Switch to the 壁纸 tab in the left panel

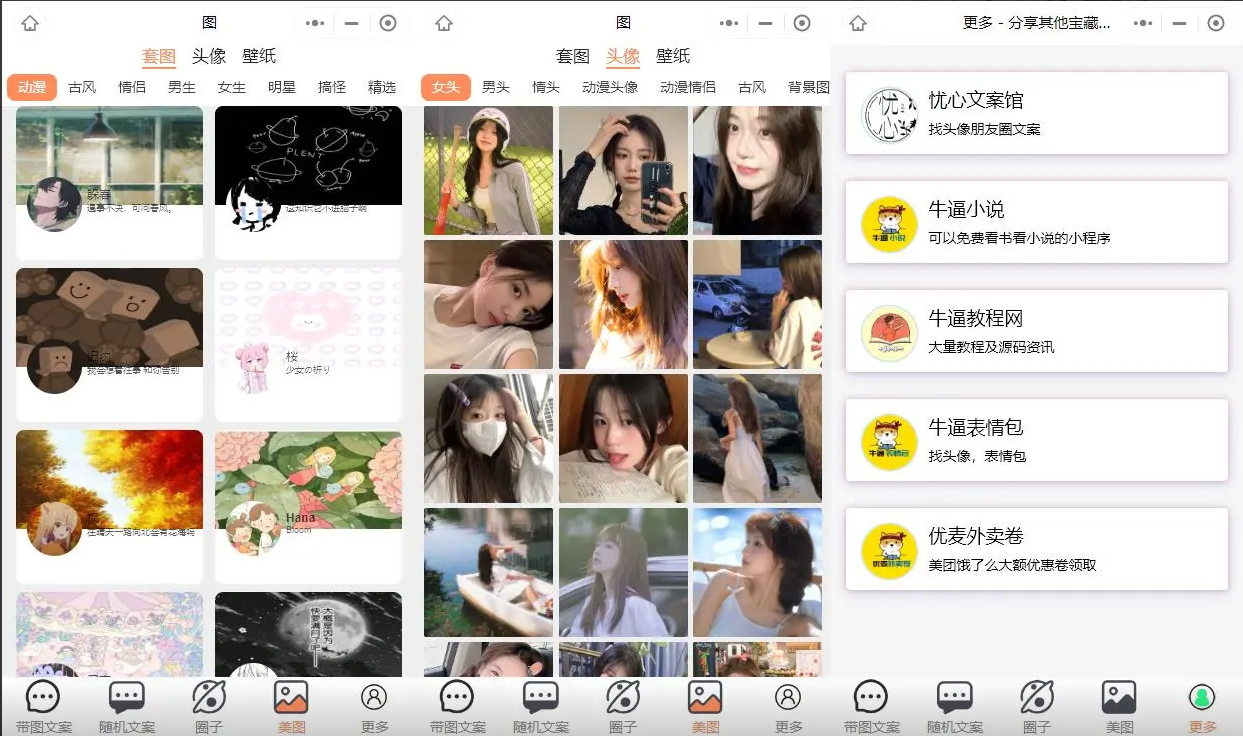tap(259, 56)
